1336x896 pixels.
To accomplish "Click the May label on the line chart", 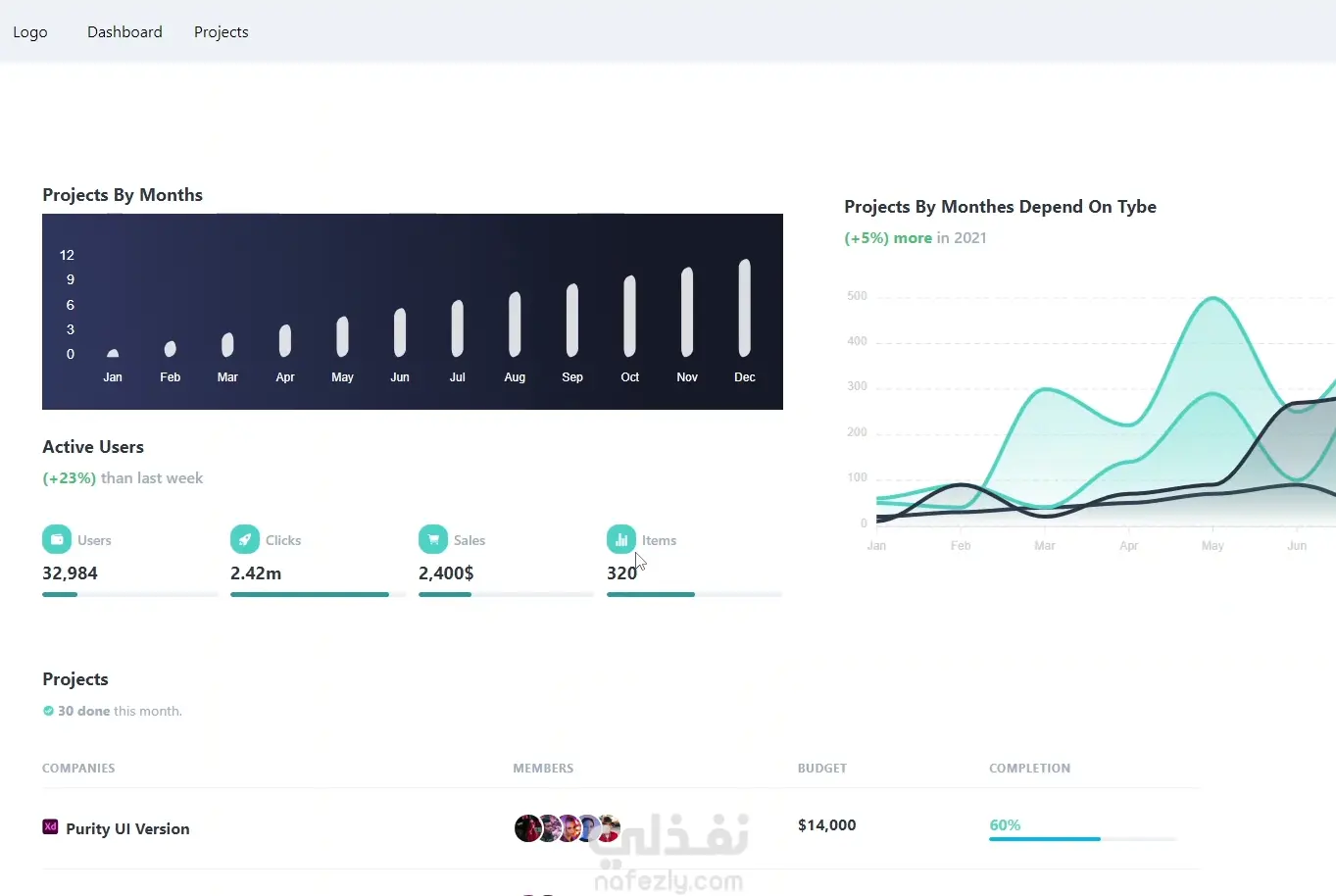I will coord(1212,546).
